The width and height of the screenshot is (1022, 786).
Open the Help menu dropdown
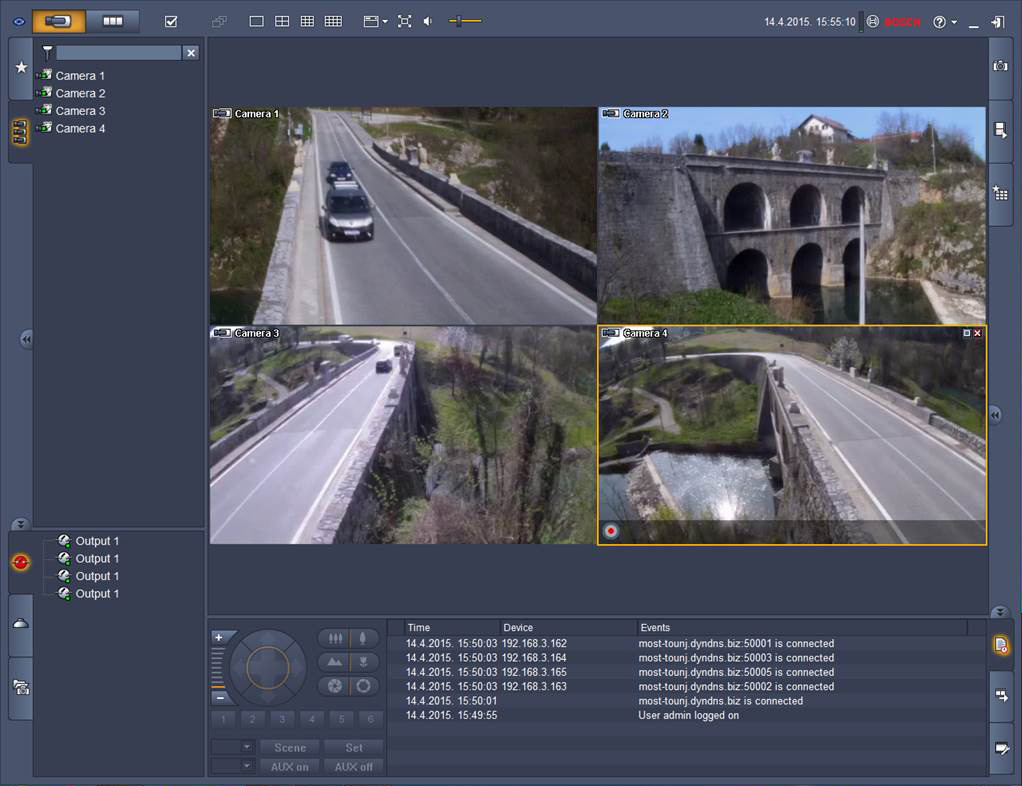(944, 22)
